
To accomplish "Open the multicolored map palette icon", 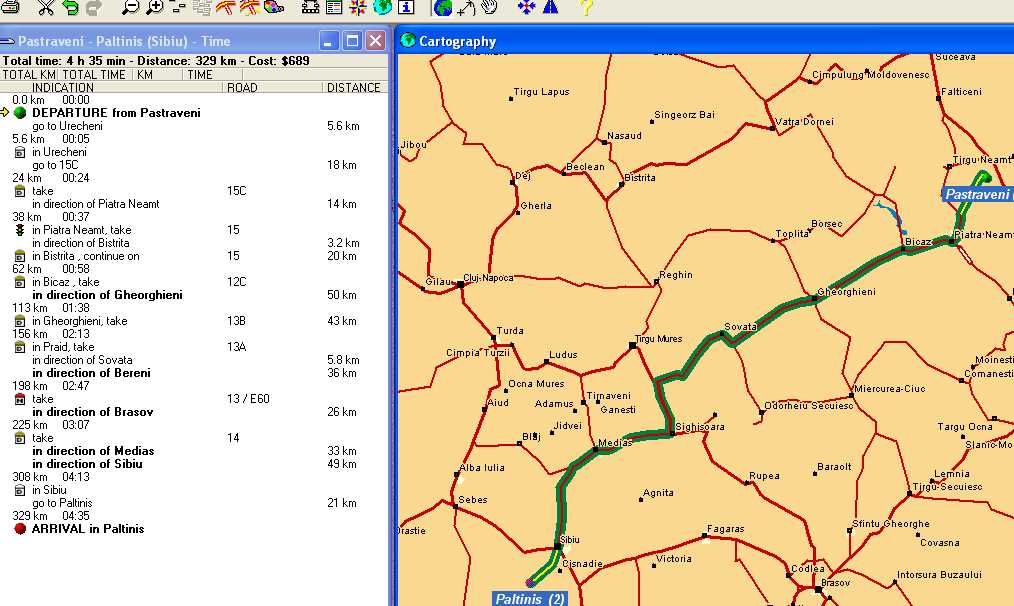I will 274,7.
